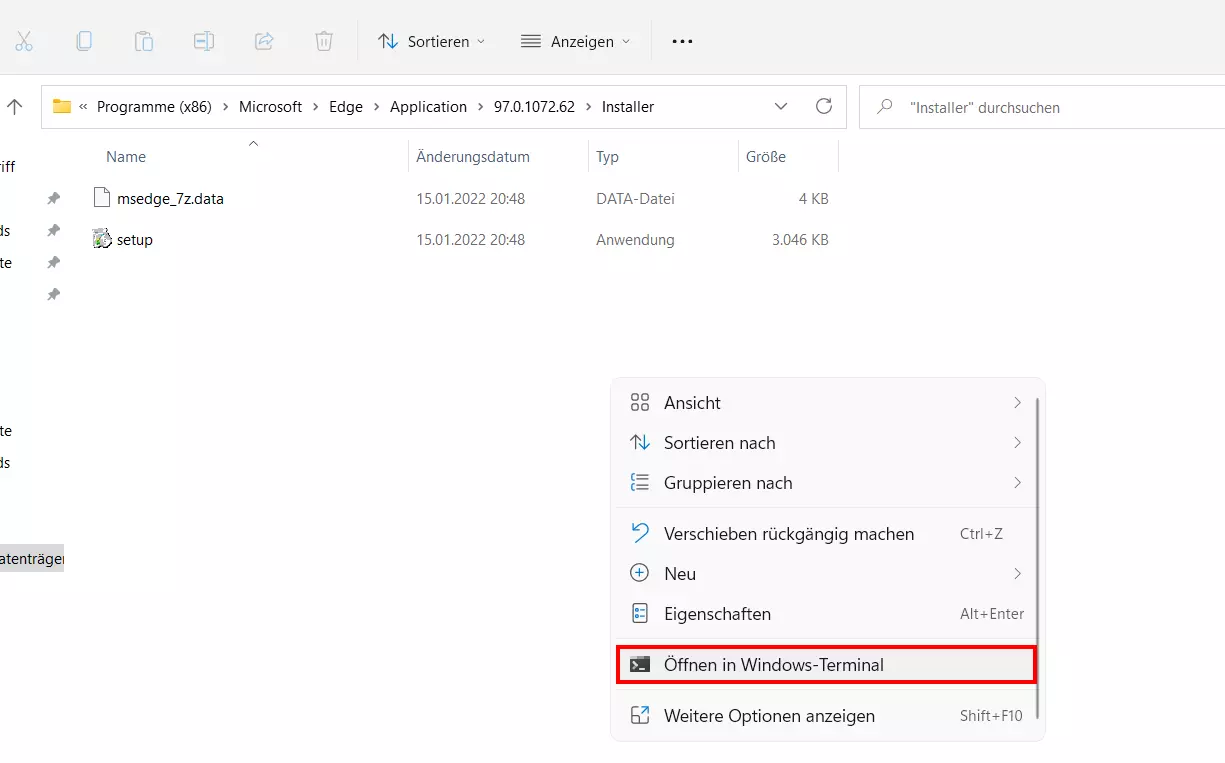This screenshot has width=1225, height=763.
Task: Navigate up with the up arrow
Action: click(15, 106)
